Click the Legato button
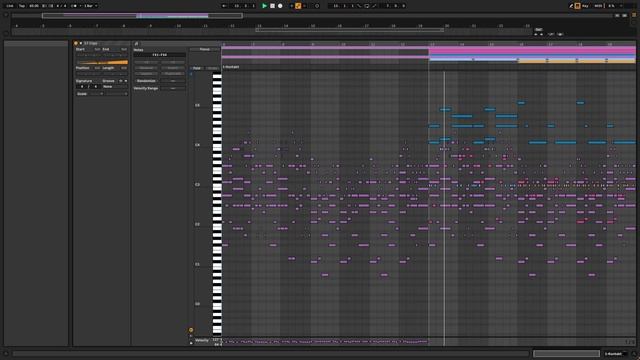Image resolution: width=640 pixels, height=360 pixels. [146, 73]
